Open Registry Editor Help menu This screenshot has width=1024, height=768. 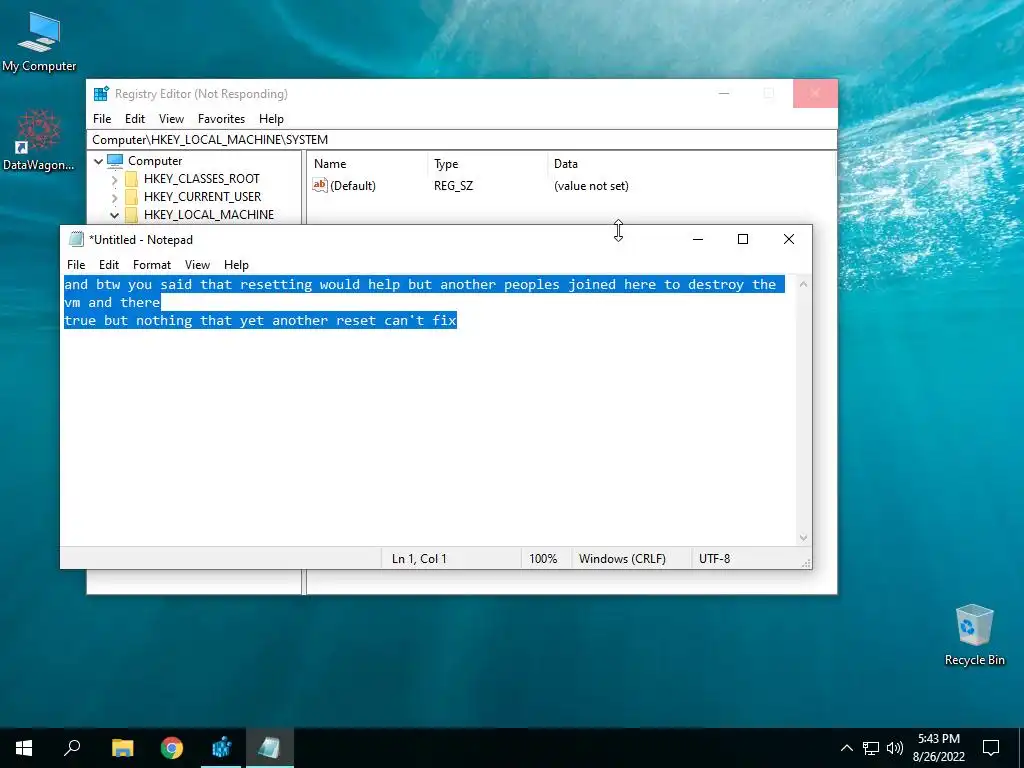271,119
